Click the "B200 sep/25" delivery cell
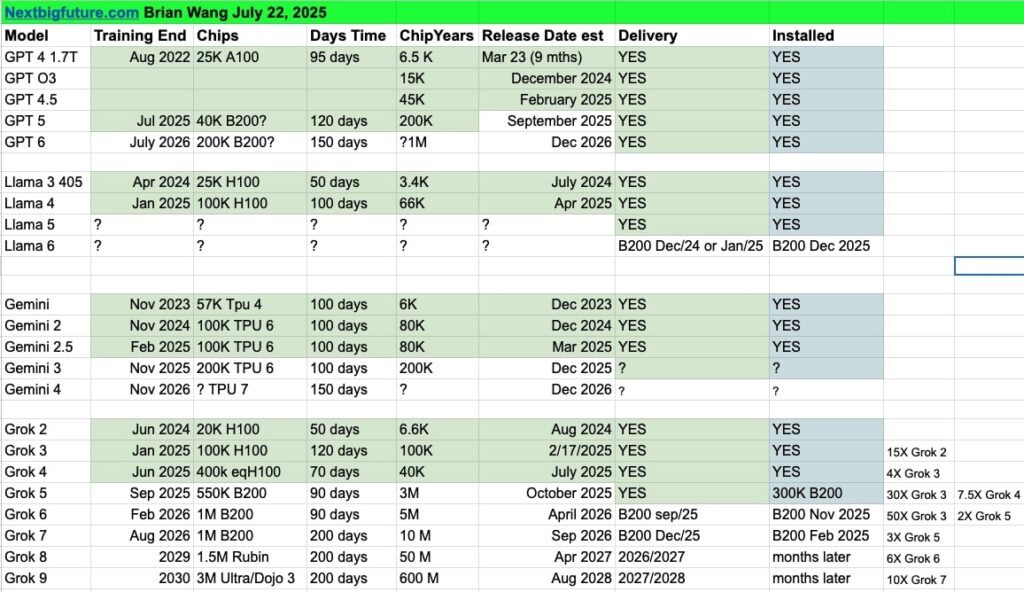The height and width of the screenshot is (592, 1024). (x=692, y=514)
